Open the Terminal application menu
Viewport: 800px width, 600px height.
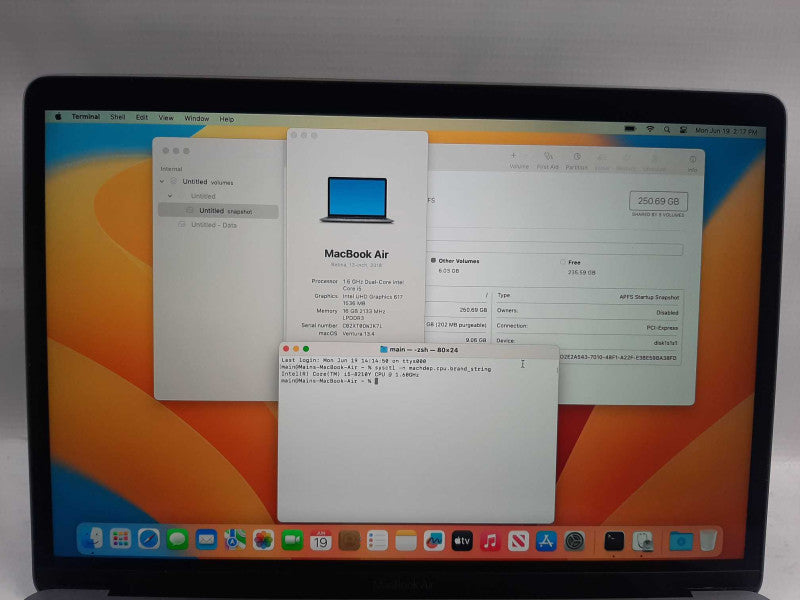86,116
